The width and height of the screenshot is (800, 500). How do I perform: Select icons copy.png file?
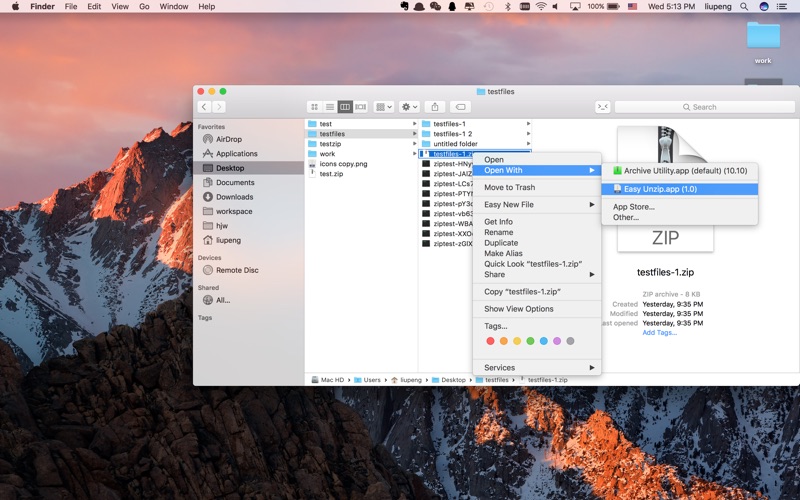pyautogui.click(x=362, y=164)
